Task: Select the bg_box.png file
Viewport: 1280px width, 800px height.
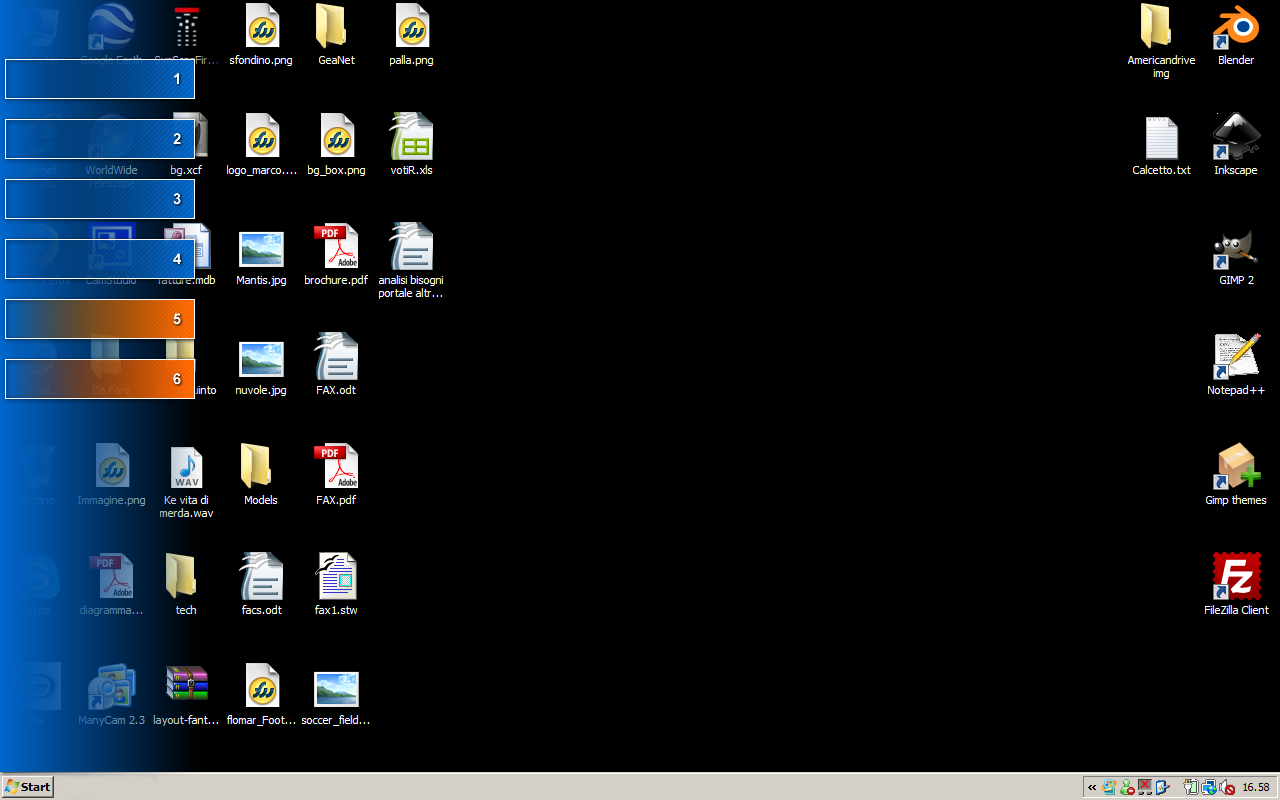Action: [x=336, y=145]
